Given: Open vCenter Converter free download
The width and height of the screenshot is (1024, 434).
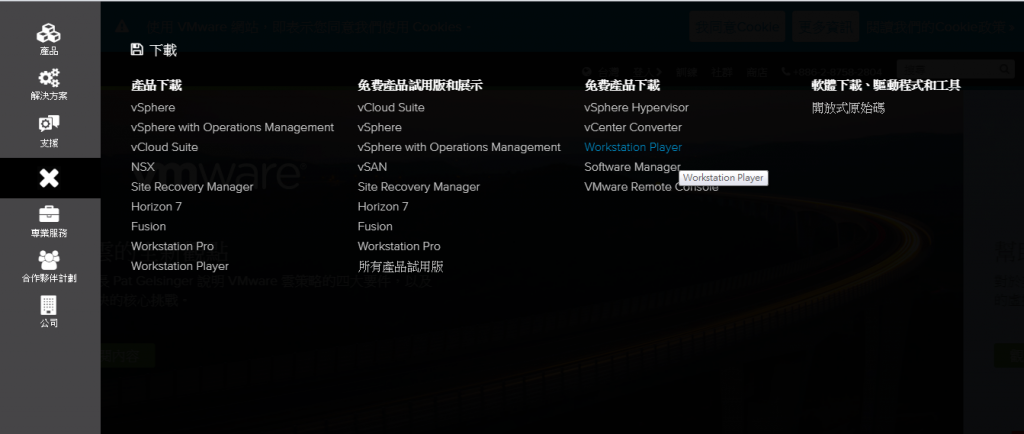Looking at the screenshot, I should [633, 127].
